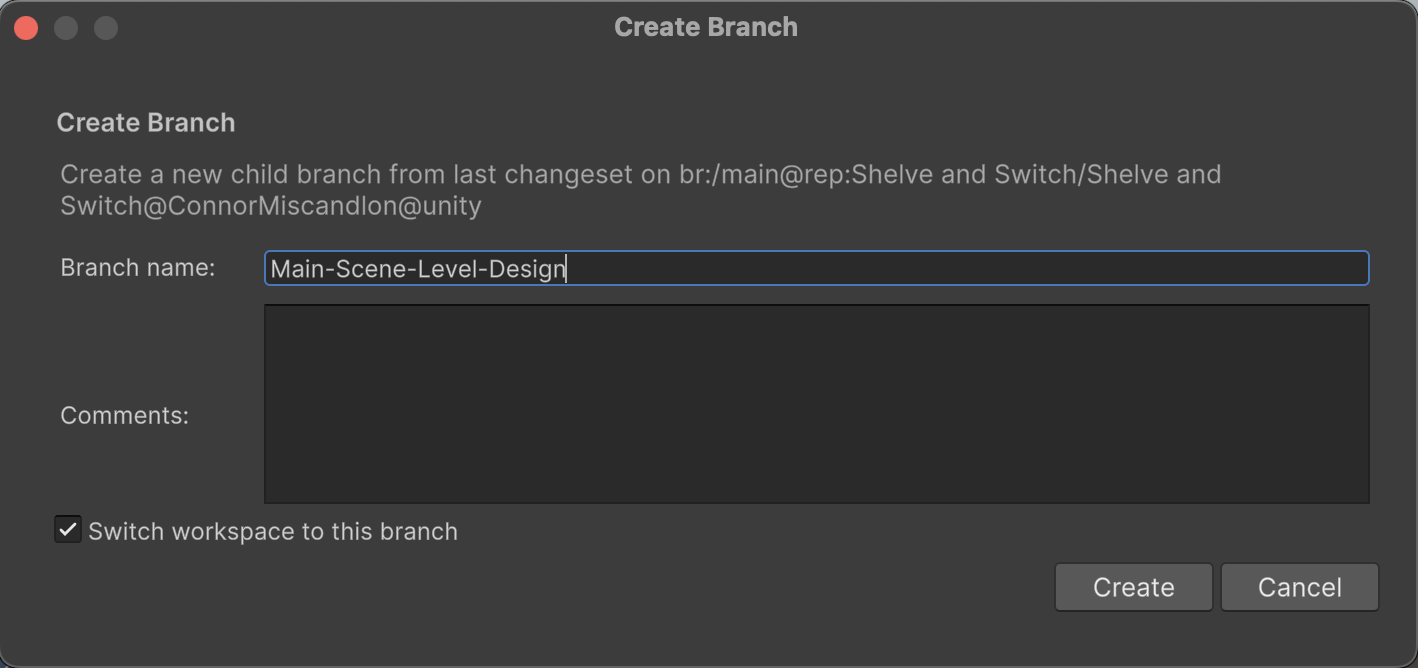Place cursor after "Design" in branch name
The image size is (1418, 668).
tap(567, 269)
